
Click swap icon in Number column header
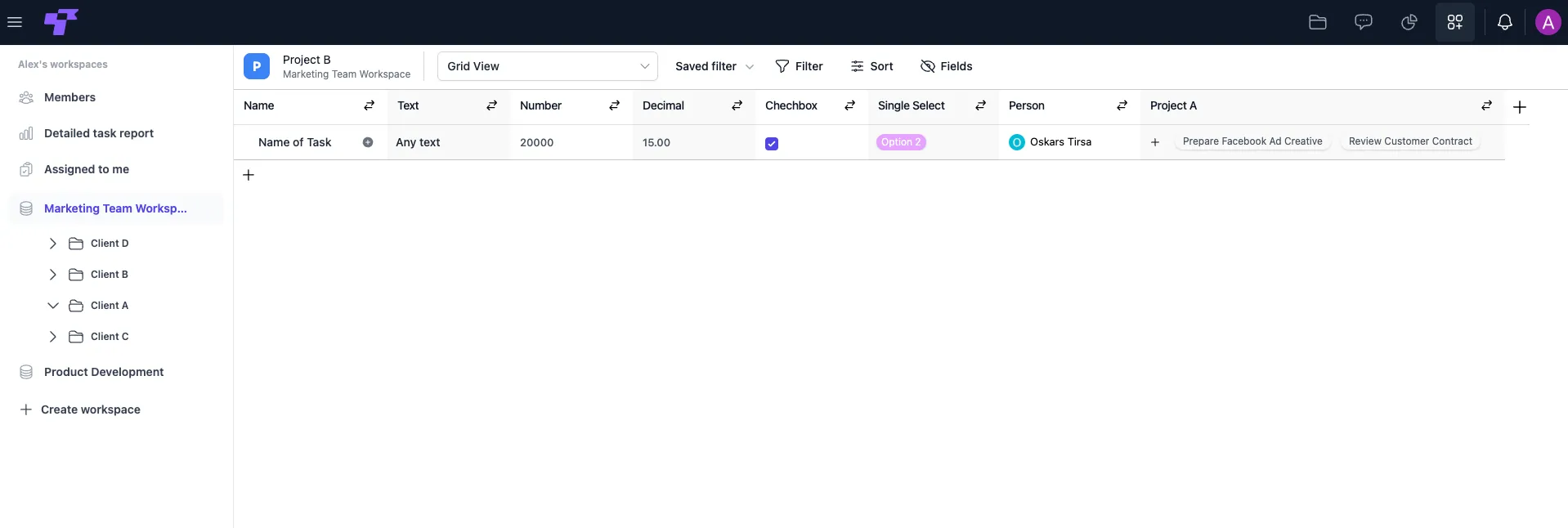click(x=615, y=105)
